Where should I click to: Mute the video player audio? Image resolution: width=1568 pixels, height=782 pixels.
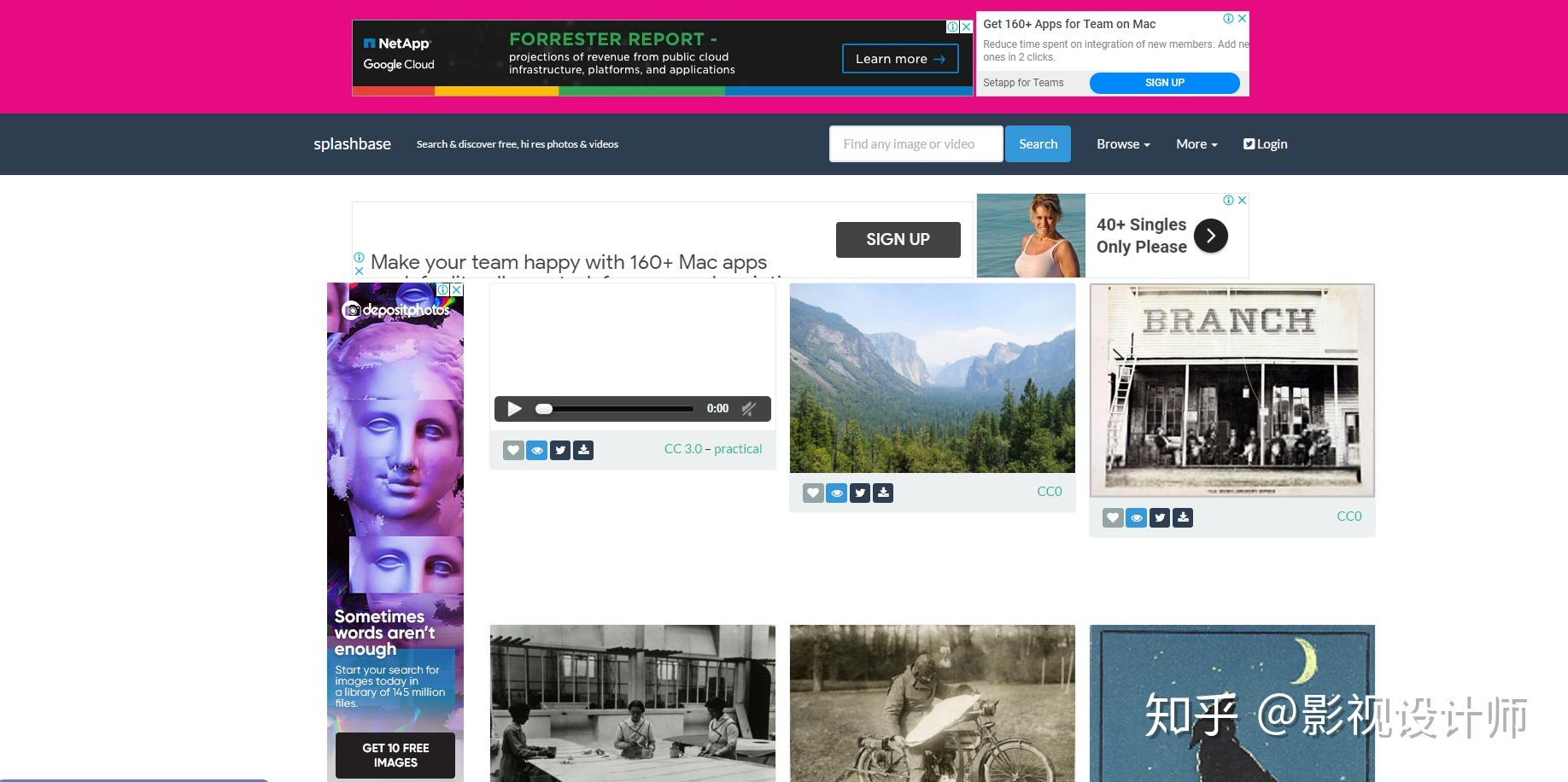tap(748, 409)
